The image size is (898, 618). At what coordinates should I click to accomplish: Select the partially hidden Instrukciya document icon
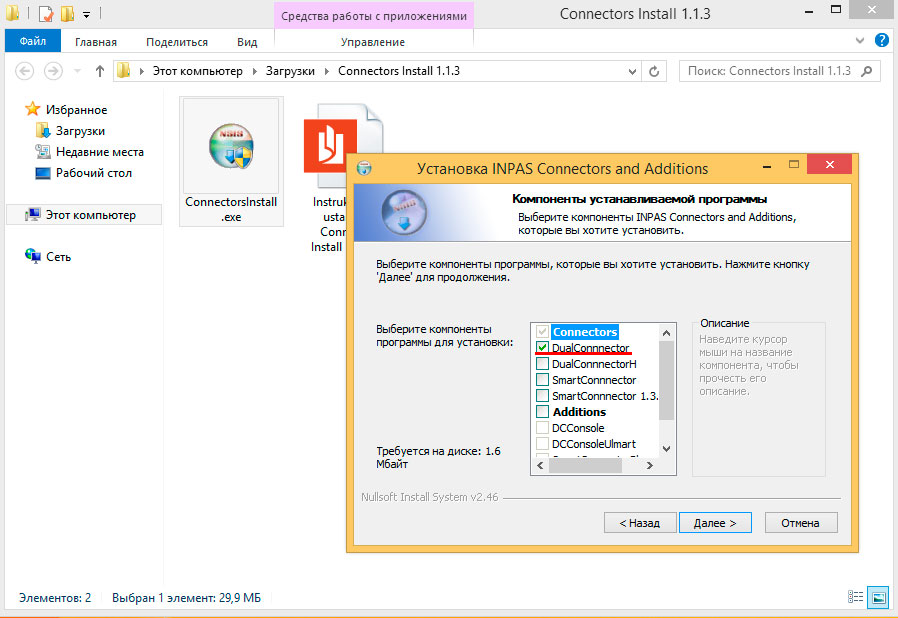point(342,146)
